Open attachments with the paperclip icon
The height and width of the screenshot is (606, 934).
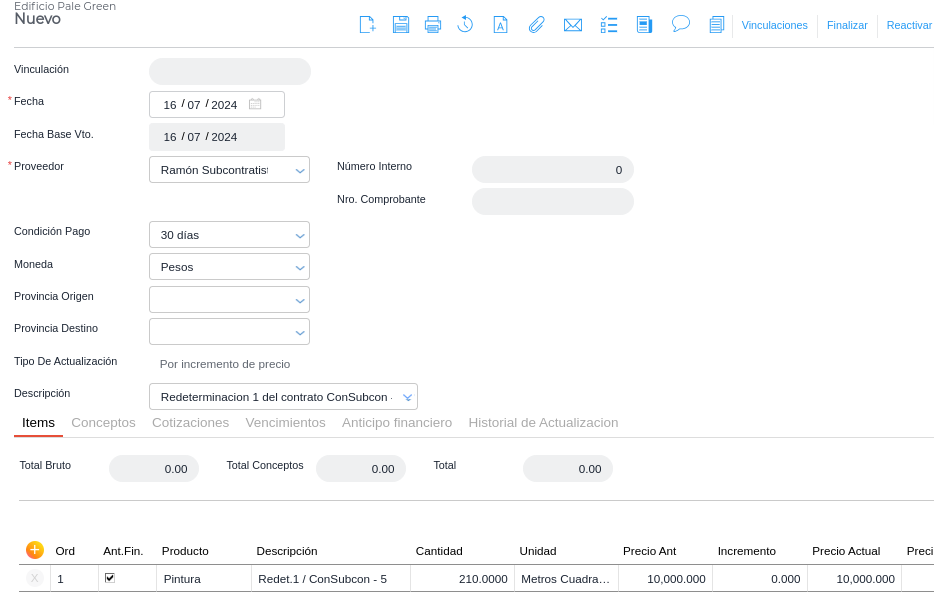[x=537, y=25]
